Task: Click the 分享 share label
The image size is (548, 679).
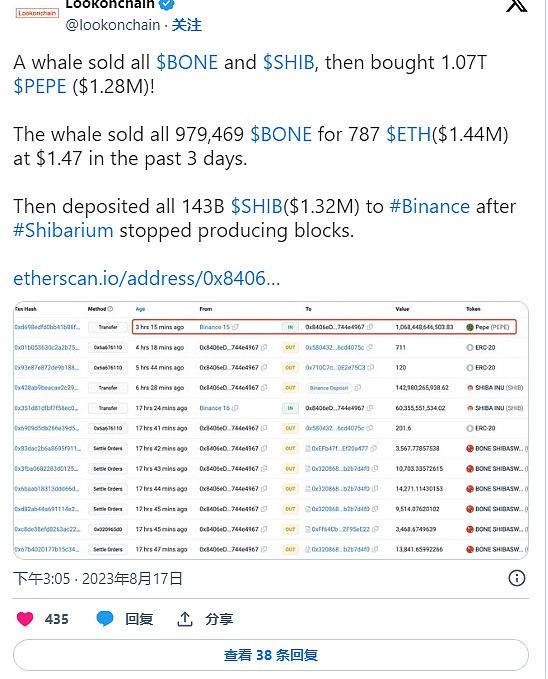Action: coord(219,619)
